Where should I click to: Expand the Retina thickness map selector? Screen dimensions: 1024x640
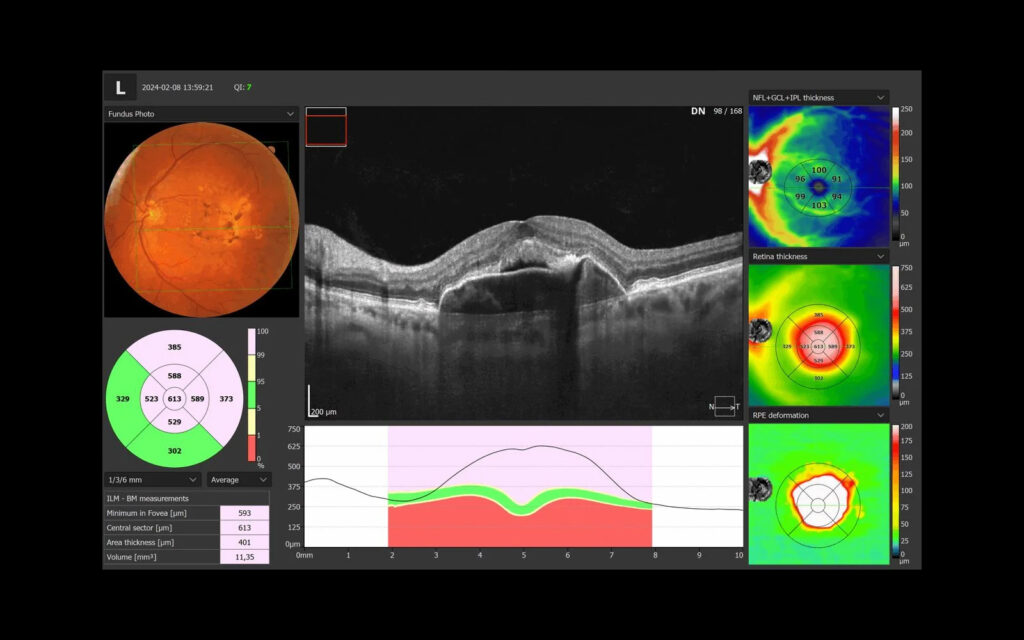tap(818, 257)
